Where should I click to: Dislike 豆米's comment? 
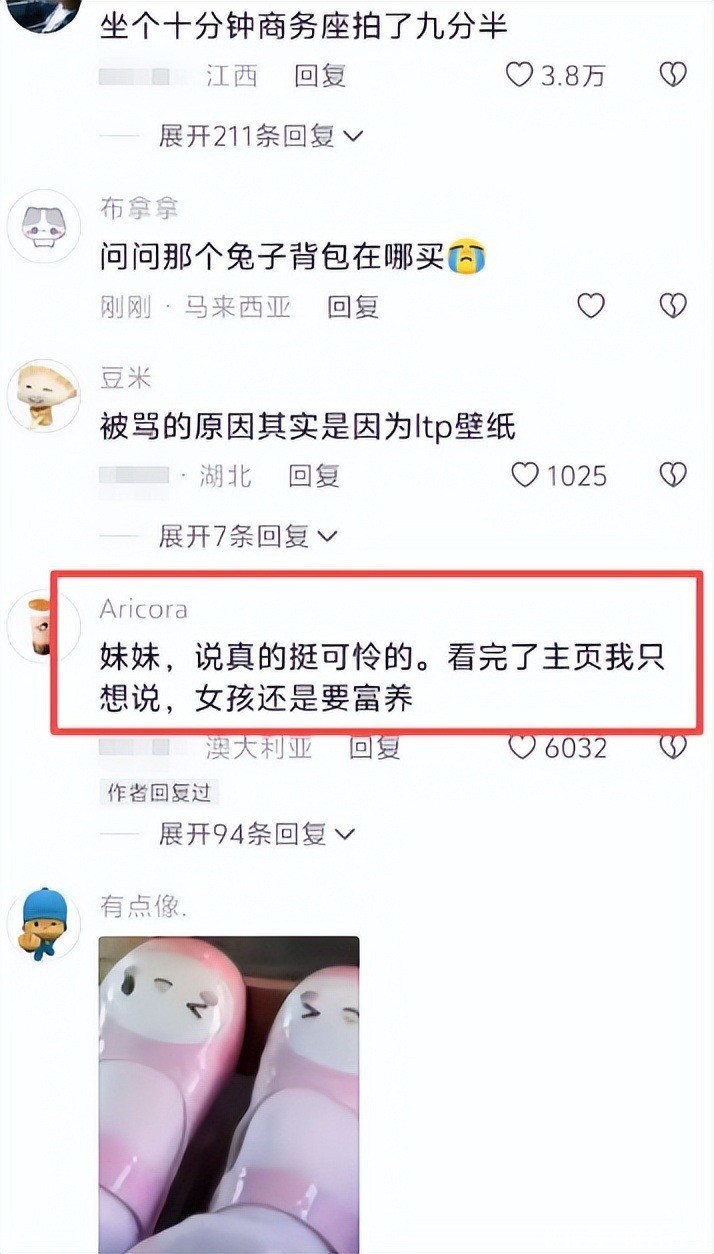[673, 475]
